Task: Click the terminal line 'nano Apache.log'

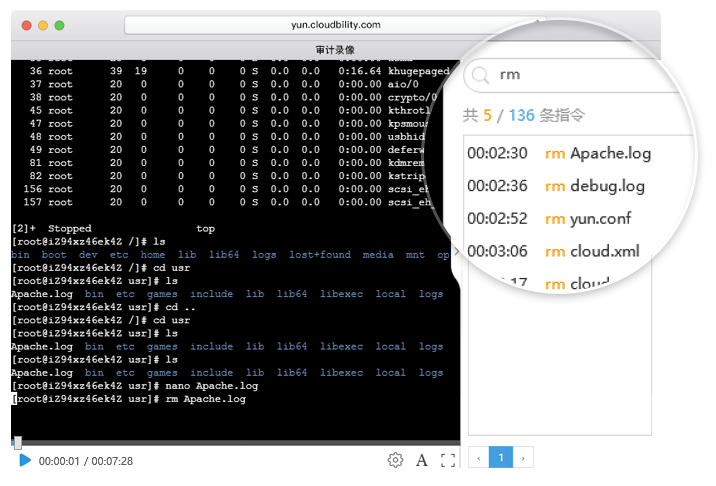Action: (135, 386)
